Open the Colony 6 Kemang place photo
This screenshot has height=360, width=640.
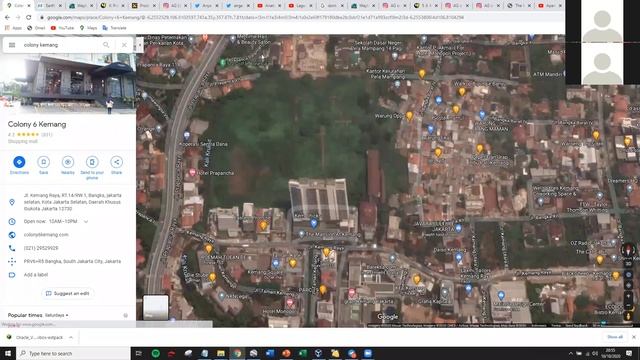tap(68, 83)
